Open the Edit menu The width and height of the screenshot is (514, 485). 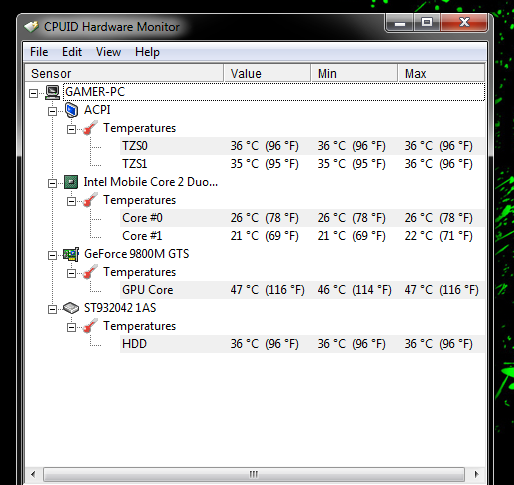pos(72,52)
